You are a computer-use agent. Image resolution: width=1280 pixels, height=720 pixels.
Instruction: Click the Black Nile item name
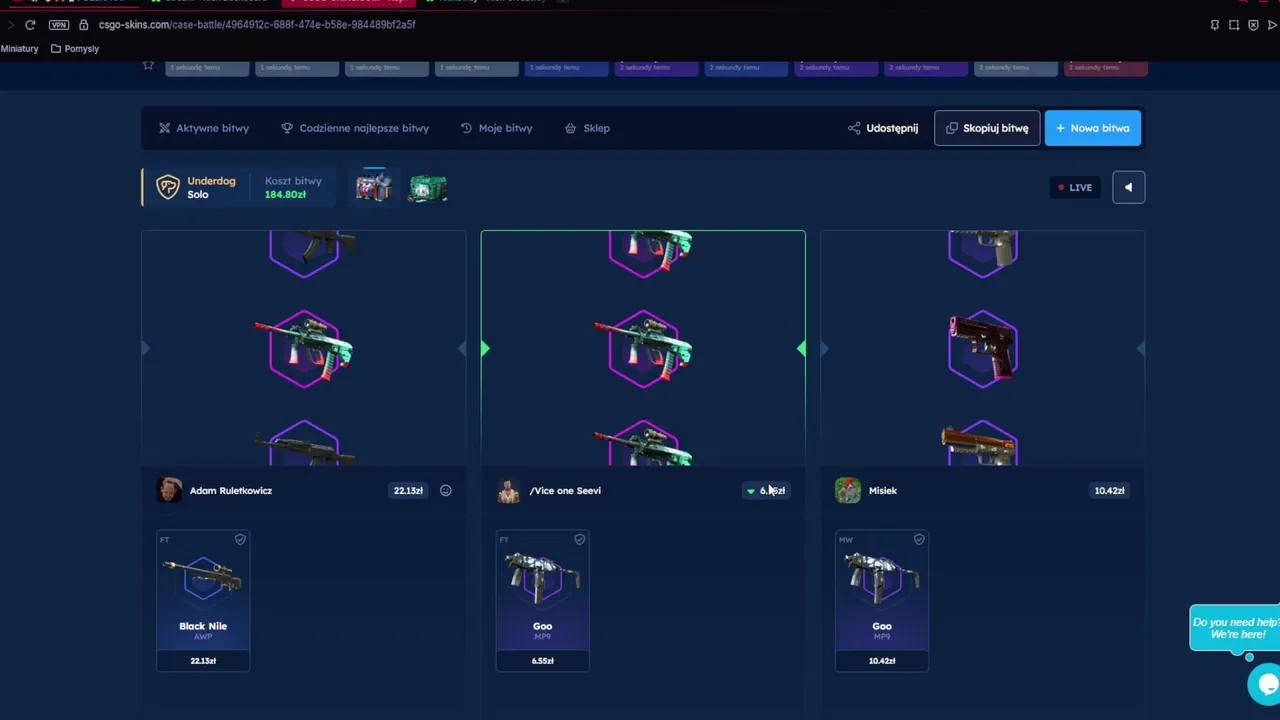(203, 626)
